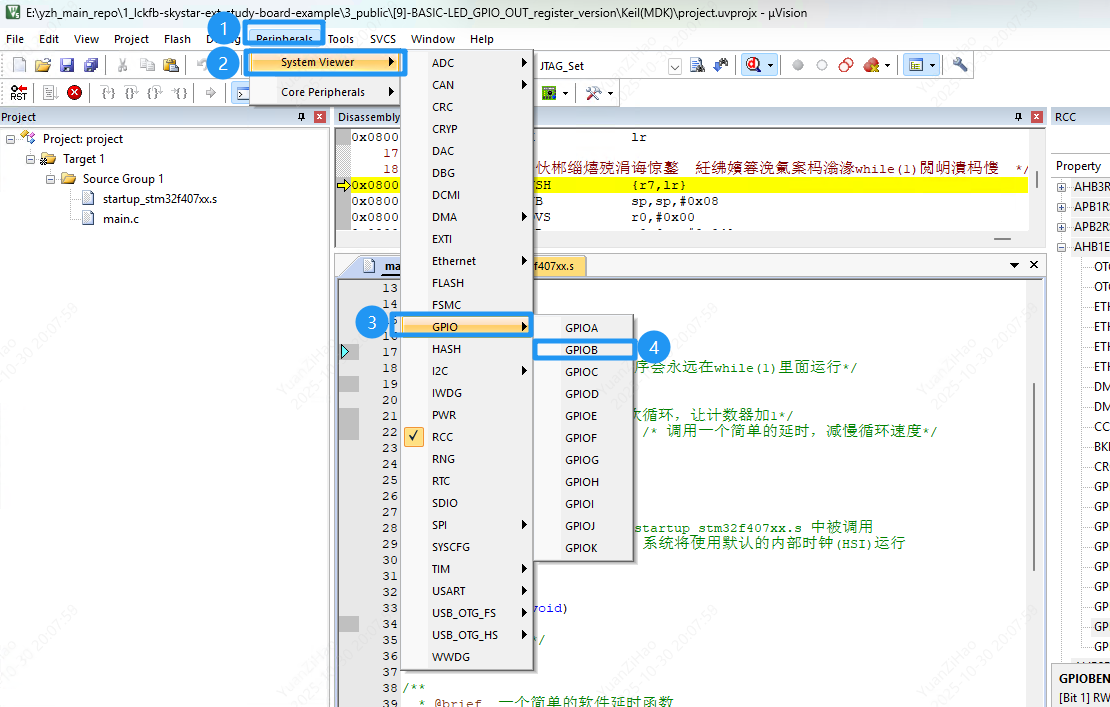Collapse the Source Group 1 folder

click(49, 179)
